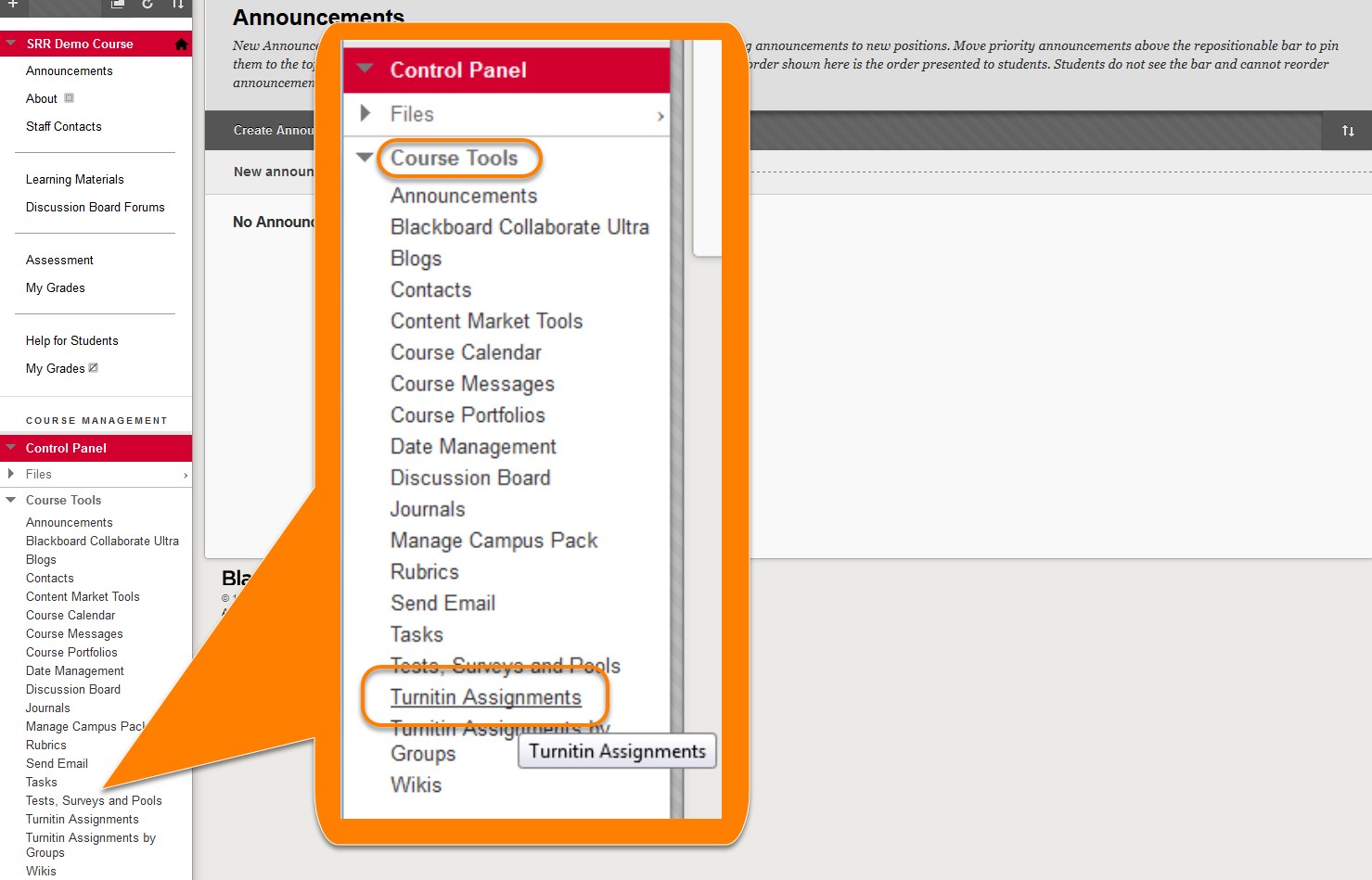Open Course Calendar in the left sidebar
The height and width of the screenshot is (880, 1372).
coord(71,616)
